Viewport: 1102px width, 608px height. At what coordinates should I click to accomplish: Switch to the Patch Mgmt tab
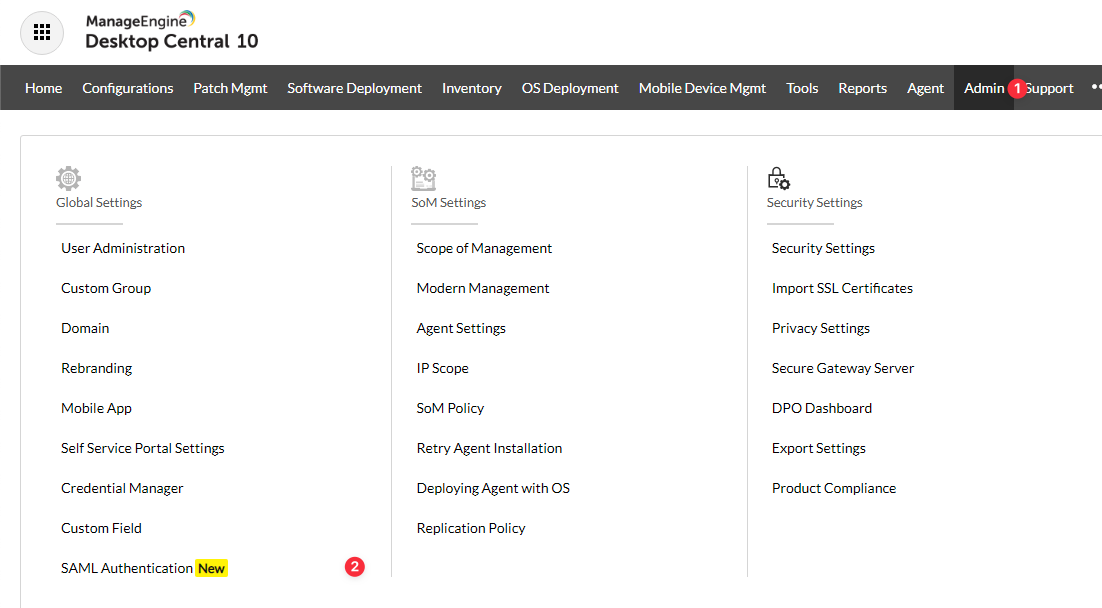(230, 88)
